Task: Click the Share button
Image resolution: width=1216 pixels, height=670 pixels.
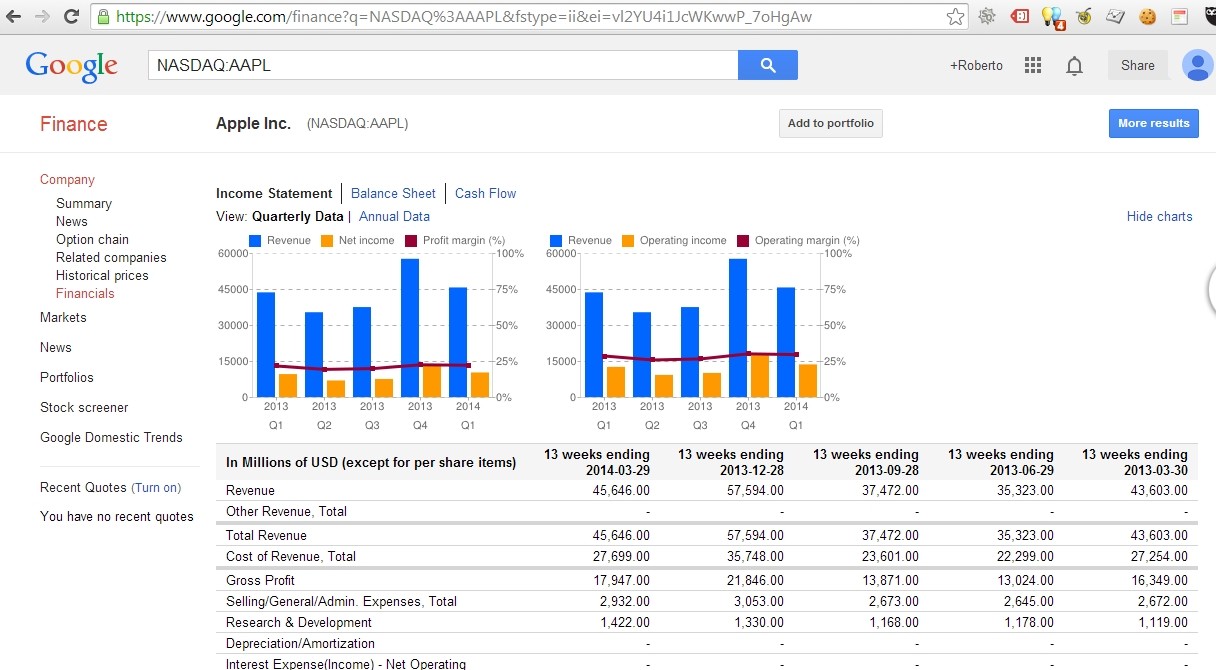Action: pos(1137,65)
